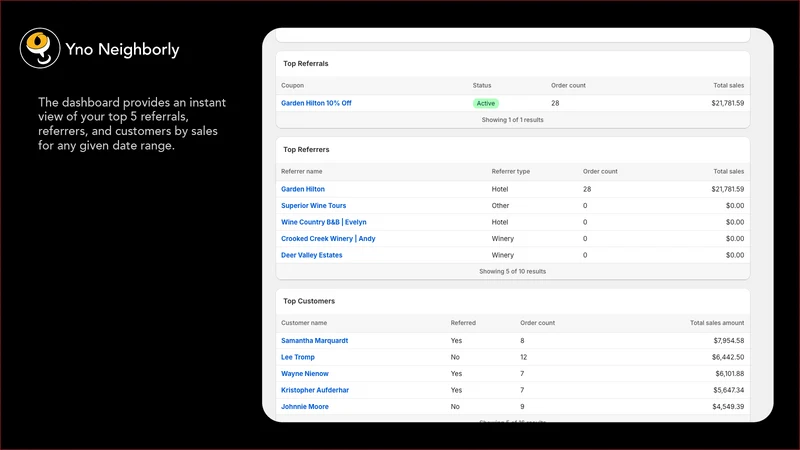Click Order count header in Top Referrals

[x=568, y=85]
